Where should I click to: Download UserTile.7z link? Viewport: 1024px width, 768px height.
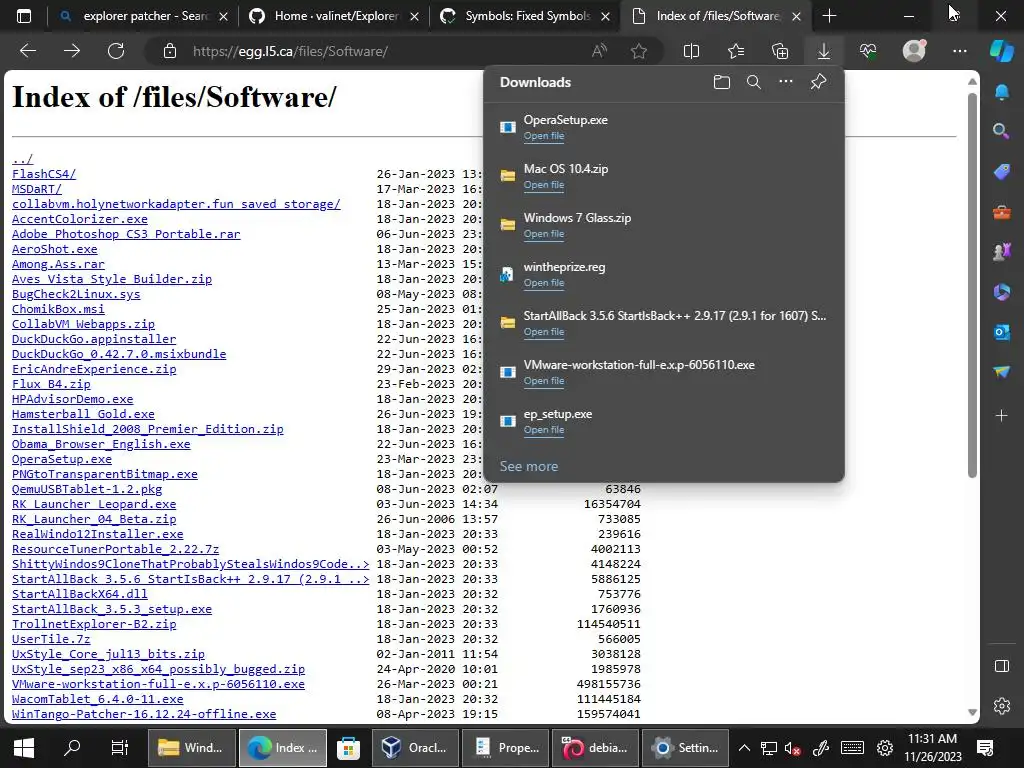51,639
